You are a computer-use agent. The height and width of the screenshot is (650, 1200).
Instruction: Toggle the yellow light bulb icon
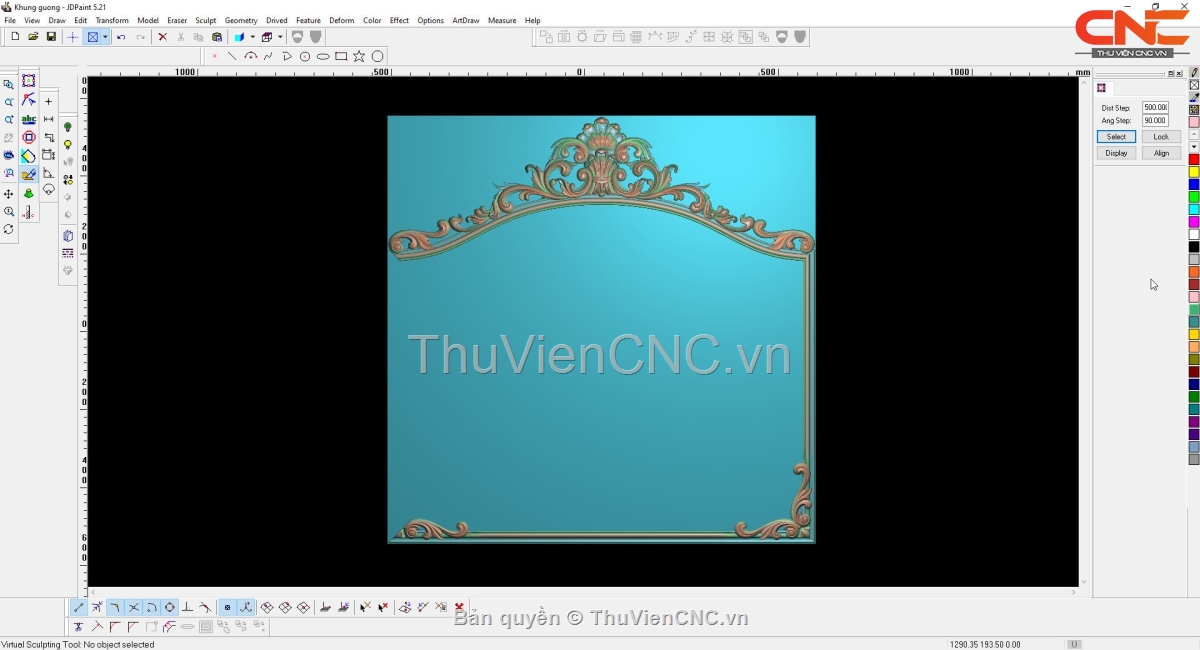pos(68,145)
